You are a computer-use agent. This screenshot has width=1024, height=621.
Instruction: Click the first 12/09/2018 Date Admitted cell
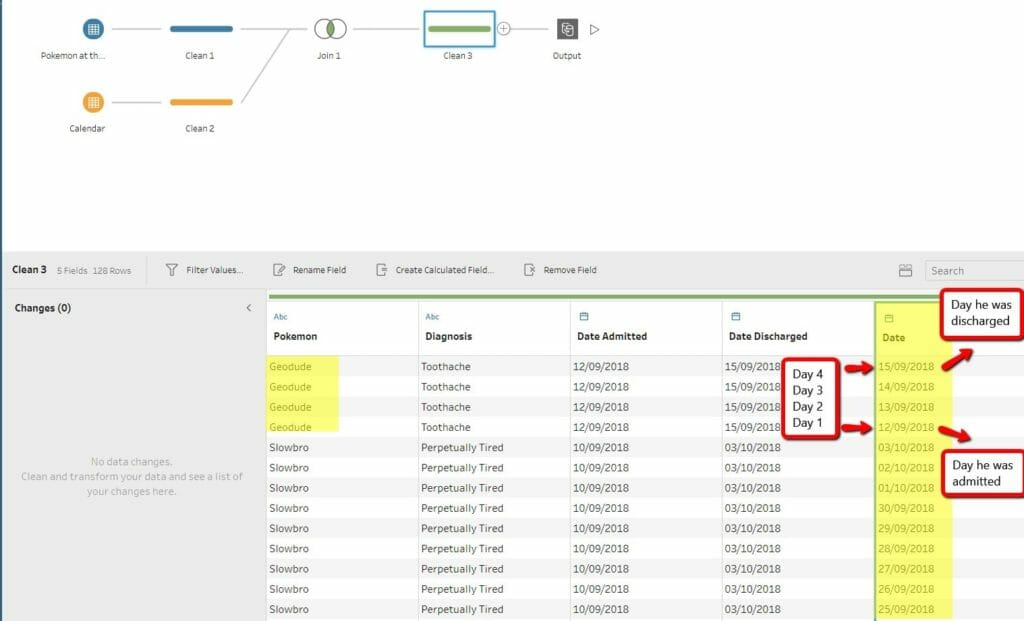pos(645,366)
